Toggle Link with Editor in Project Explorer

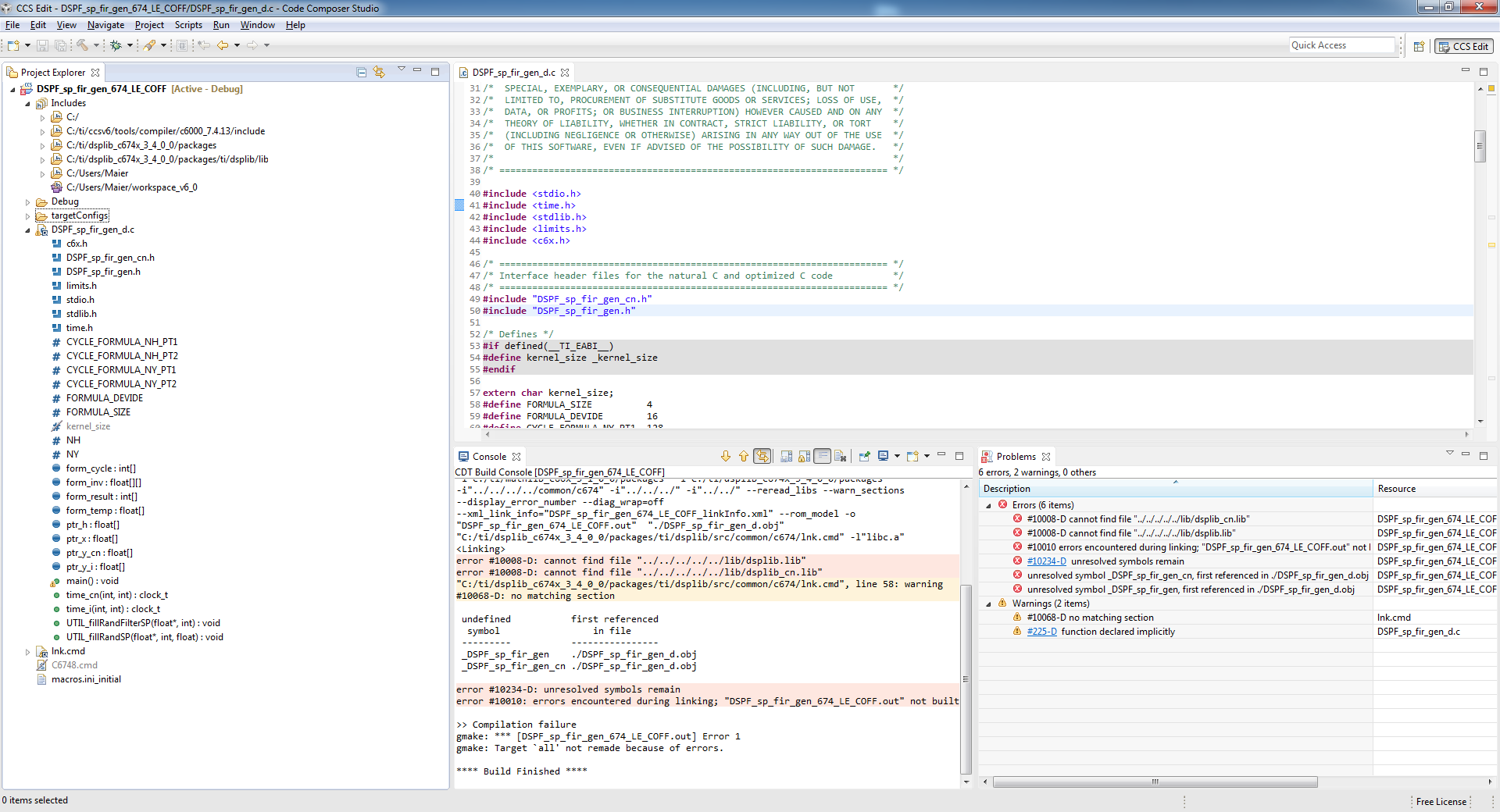click(x=379, y=73)
